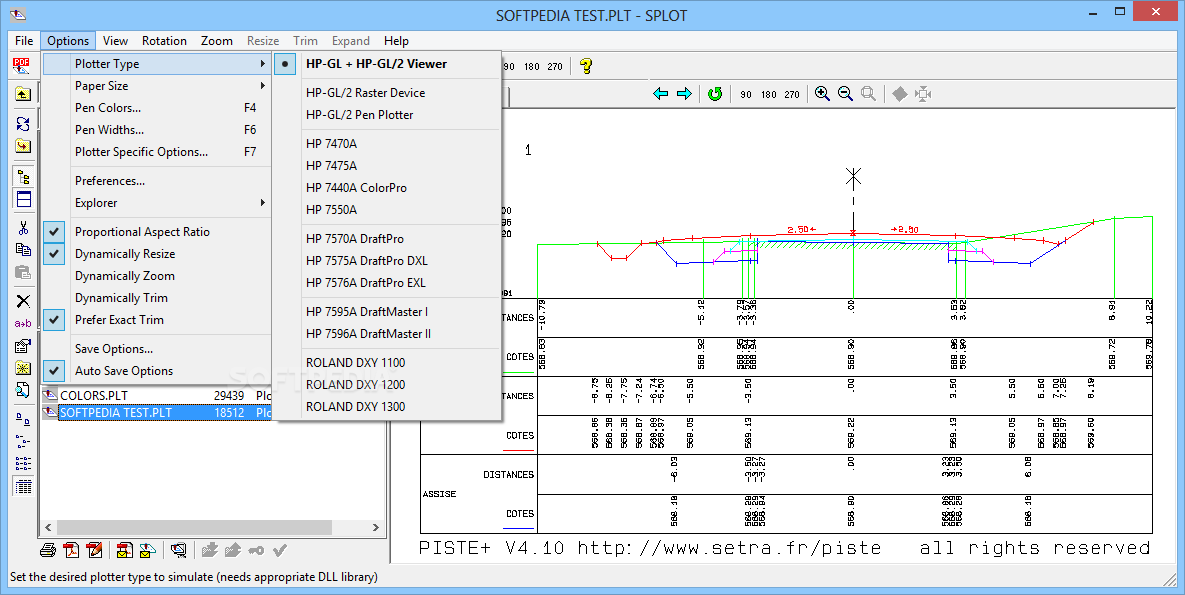The width and height of the screenshot is (1185, 595).
Task: Click the copy files icon in left toolbar
Action: pyautogui.click(x=23, y=249)
